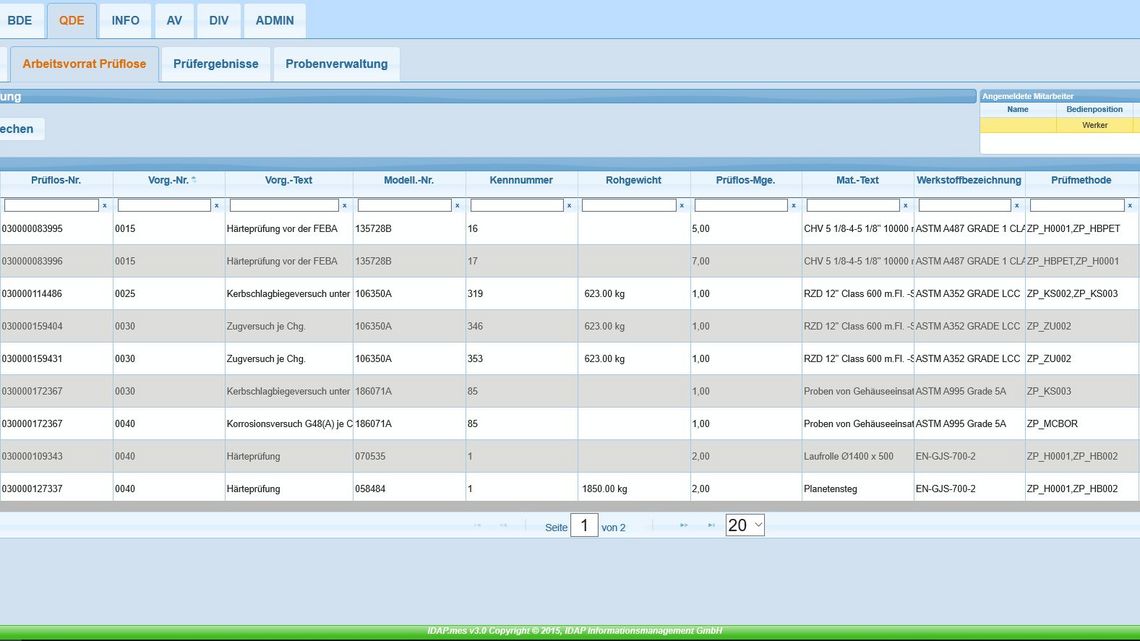
Task: Clear the Vorg.-Nr. filter with its x icon
Action: click(217, 206)
